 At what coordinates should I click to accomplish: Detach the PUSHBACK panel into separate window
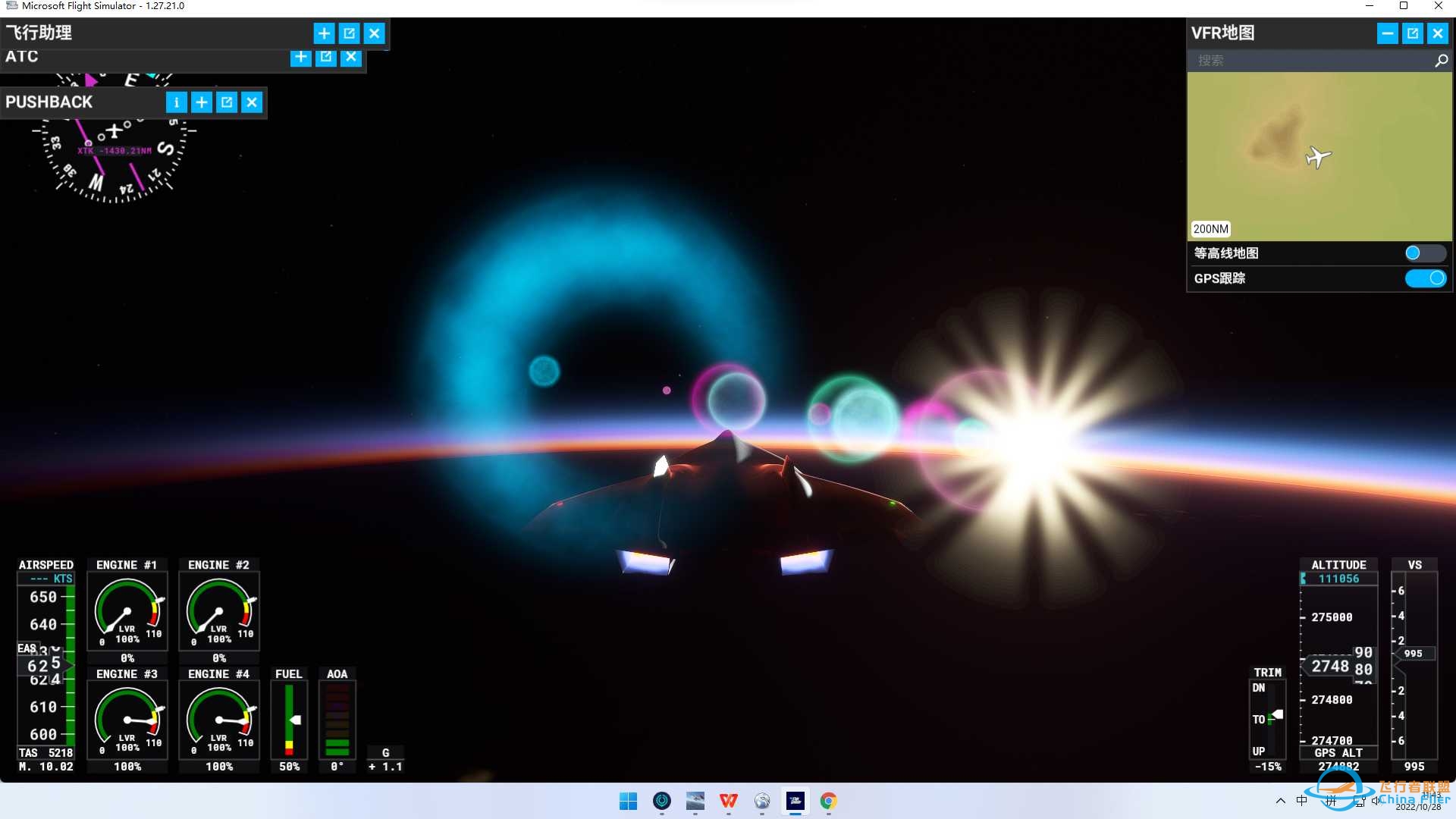(227, 102)
